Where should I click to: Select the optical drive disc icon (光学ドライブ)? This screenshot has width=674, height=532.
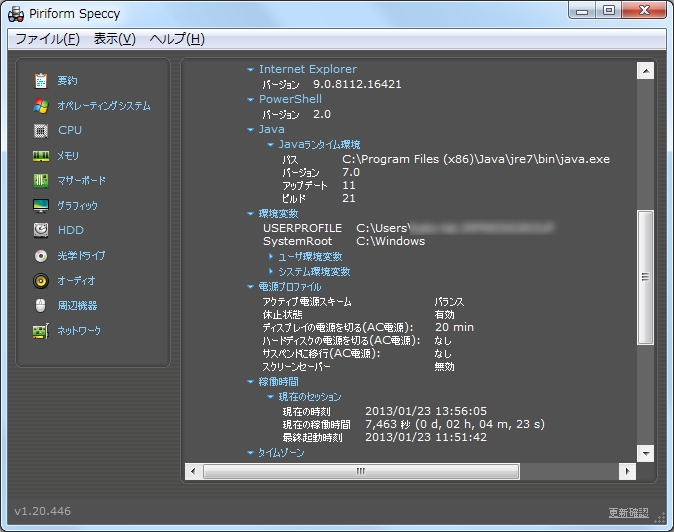click(41, 256)
